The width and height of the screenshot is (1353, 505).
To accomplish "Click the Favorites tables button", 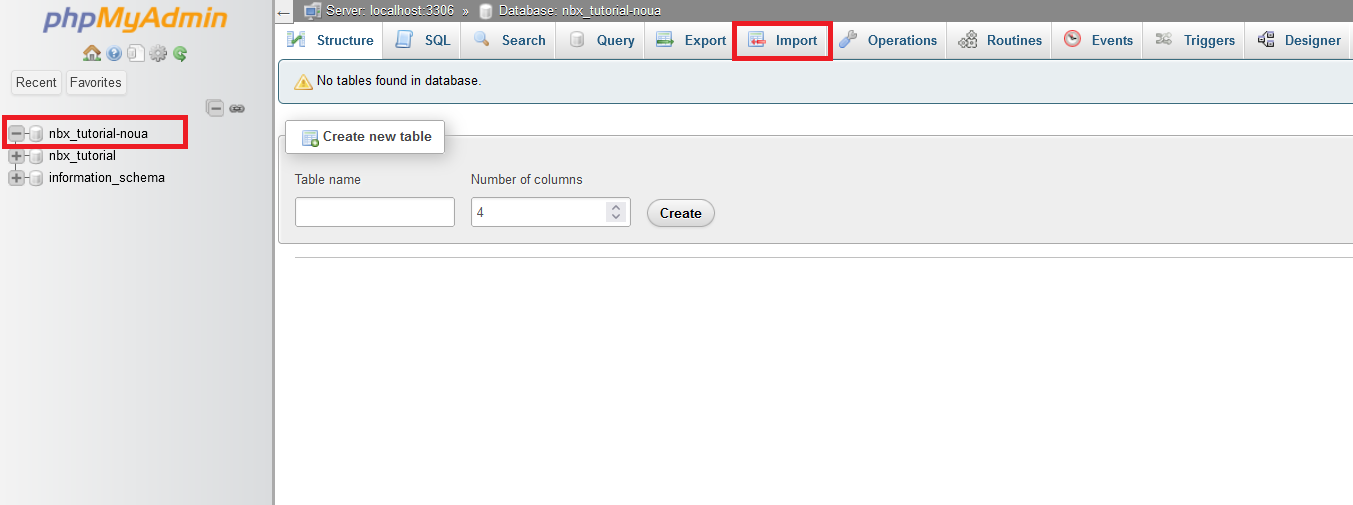I will [x=95, y=83].
